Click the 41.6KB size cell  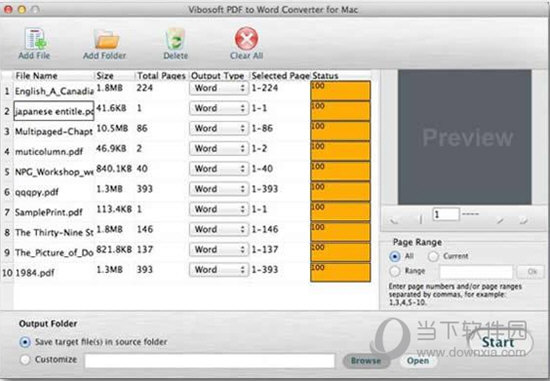[112, 108]
